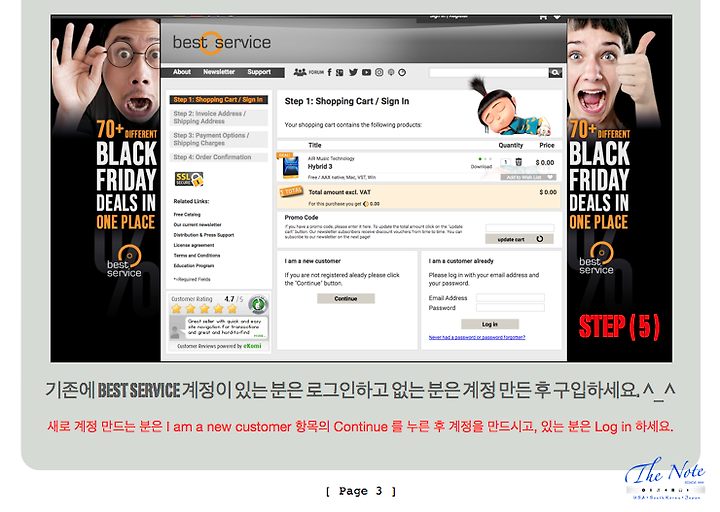The image size is (720, 512).
Task: Focus the site search field
Action: [489, 73]
